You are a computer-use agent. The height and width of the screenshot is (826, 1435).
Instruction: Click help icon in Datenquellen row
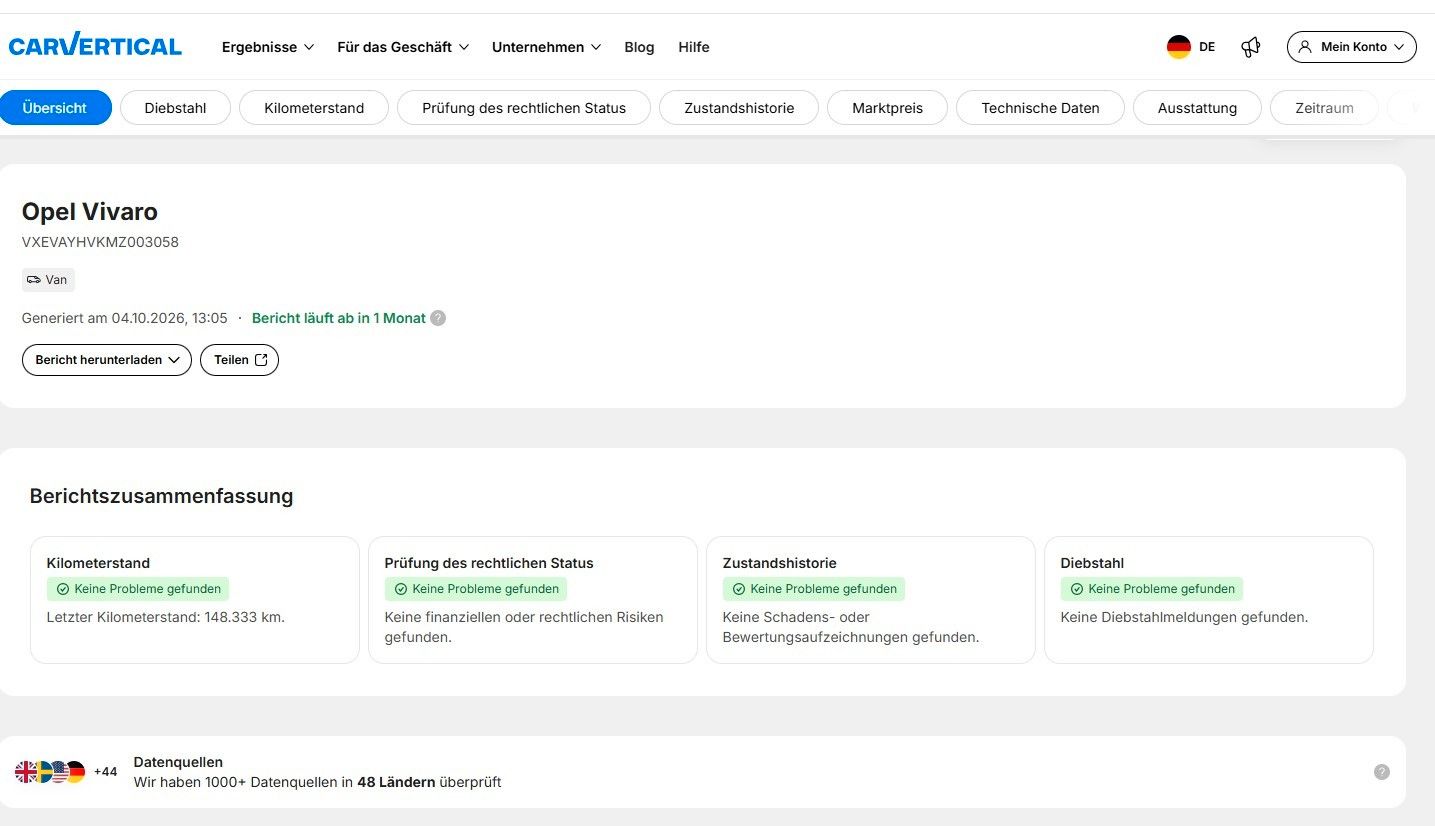click(x=1382, y=772)
